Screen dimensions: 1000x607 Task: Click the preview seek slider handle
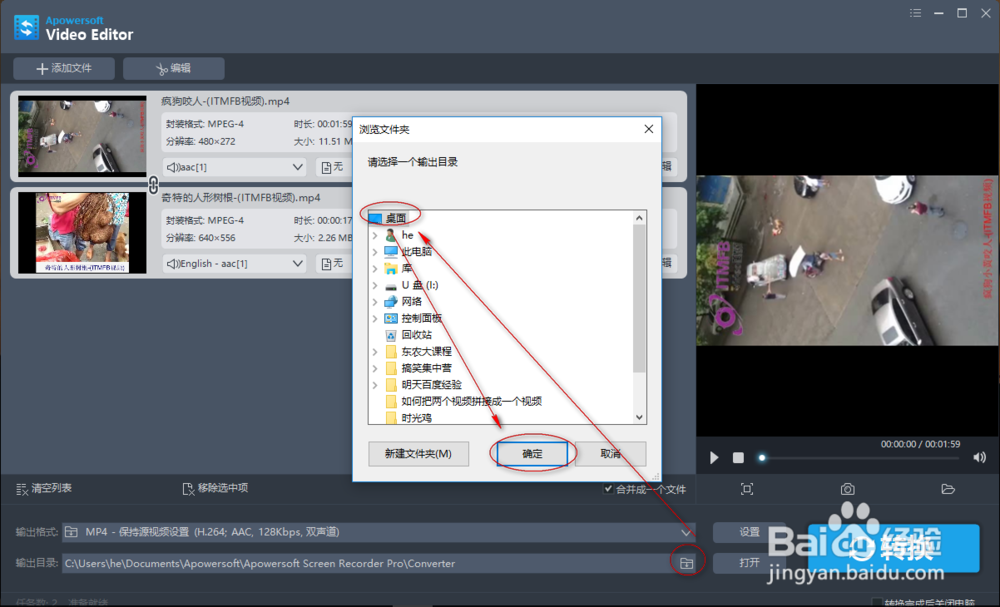[761, 458]
